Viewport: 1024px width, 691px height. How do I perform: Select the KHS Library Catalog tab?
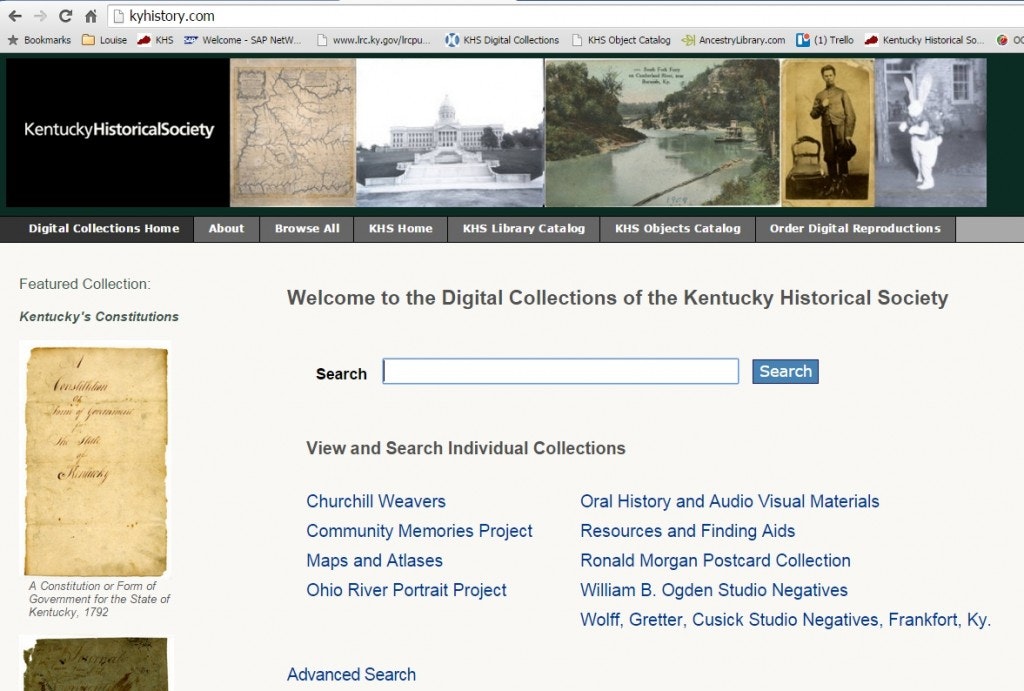[x=523, y=229]
